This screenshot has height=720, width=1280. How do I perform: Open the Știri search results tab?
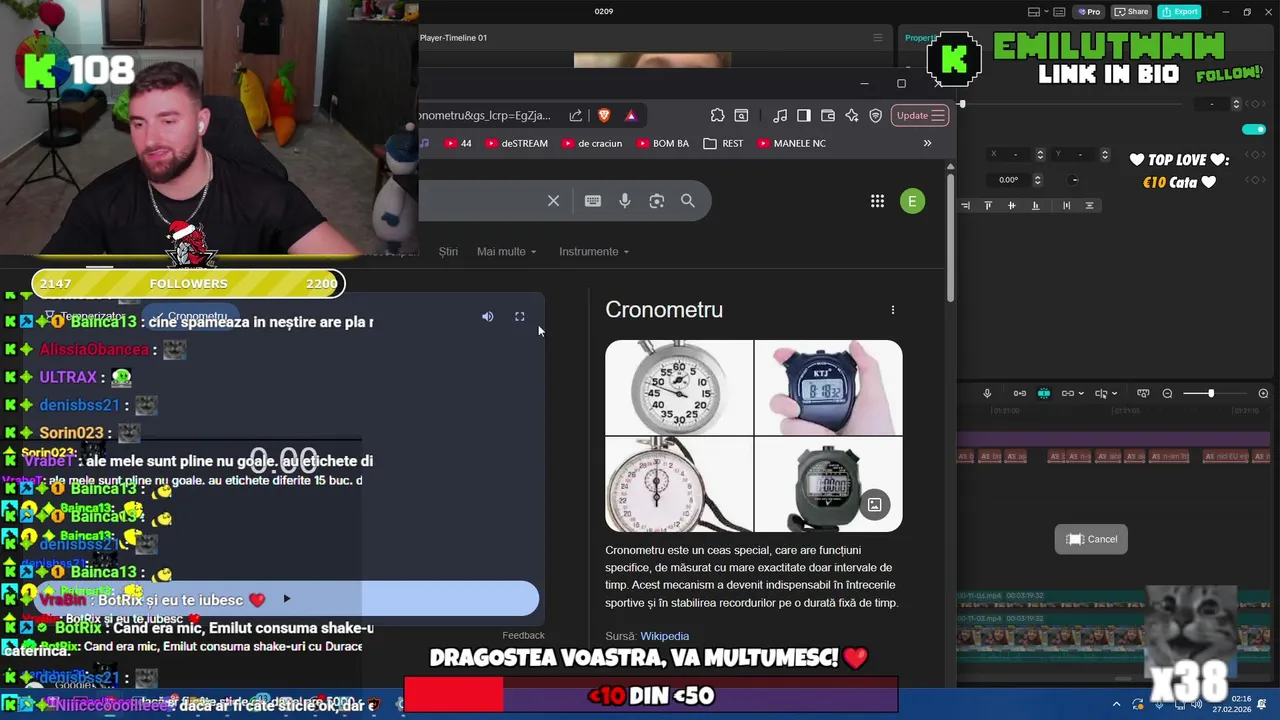(448, 252)
